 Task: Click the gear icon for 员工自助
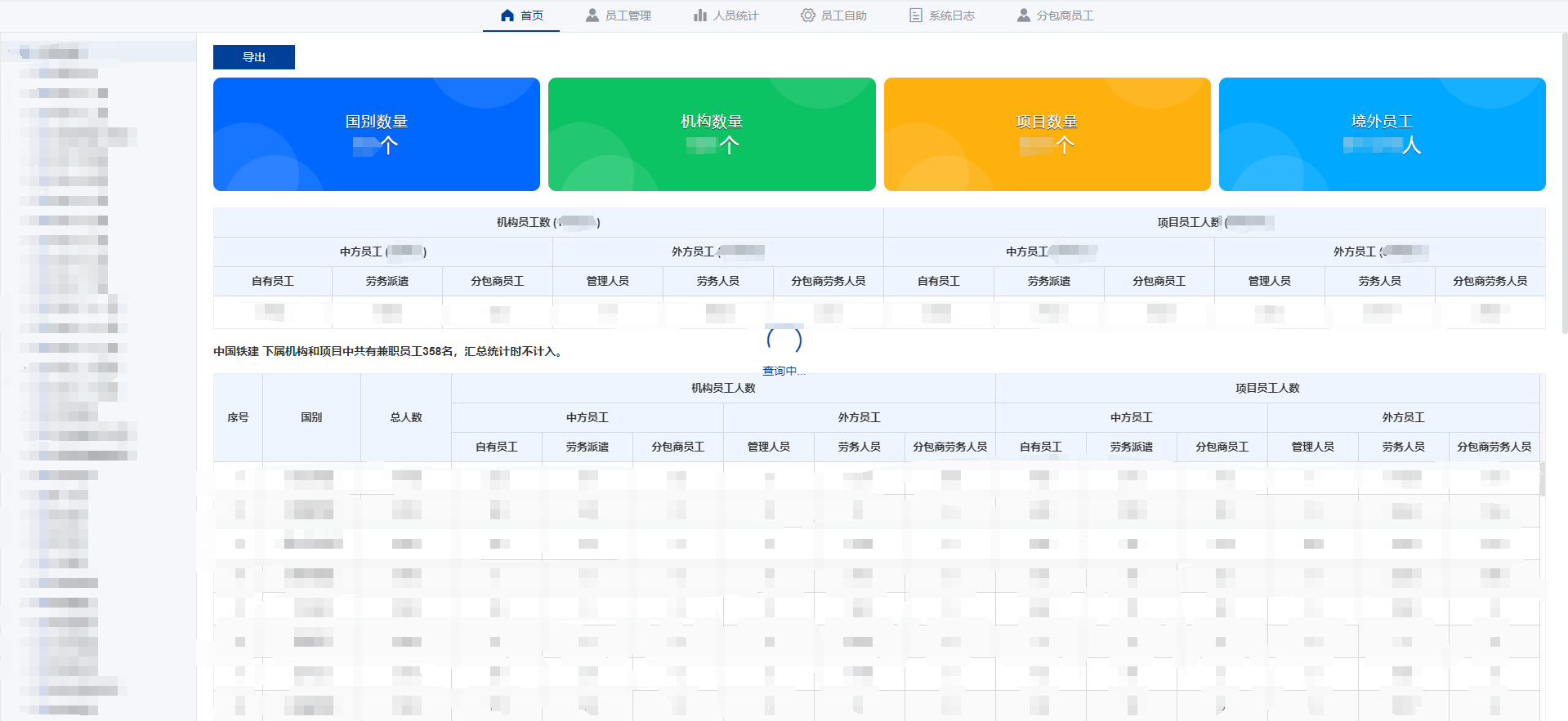[808, 16]
